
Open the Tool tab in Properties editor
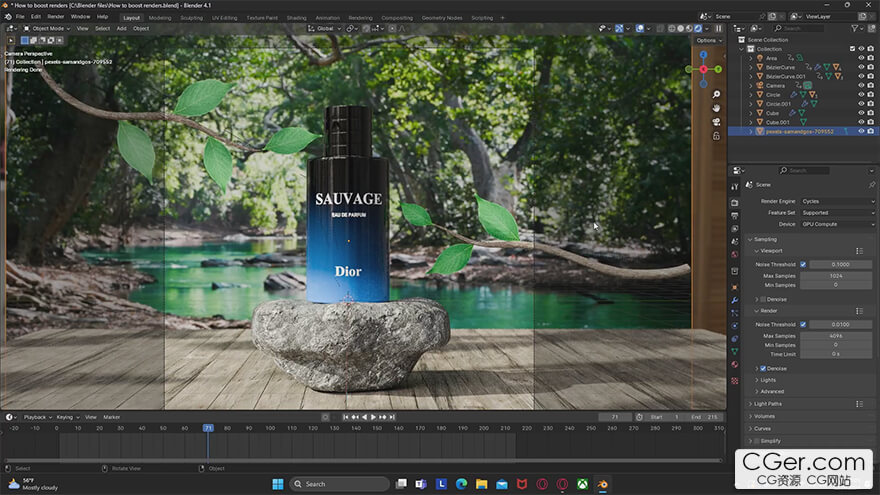click(735, 186)
